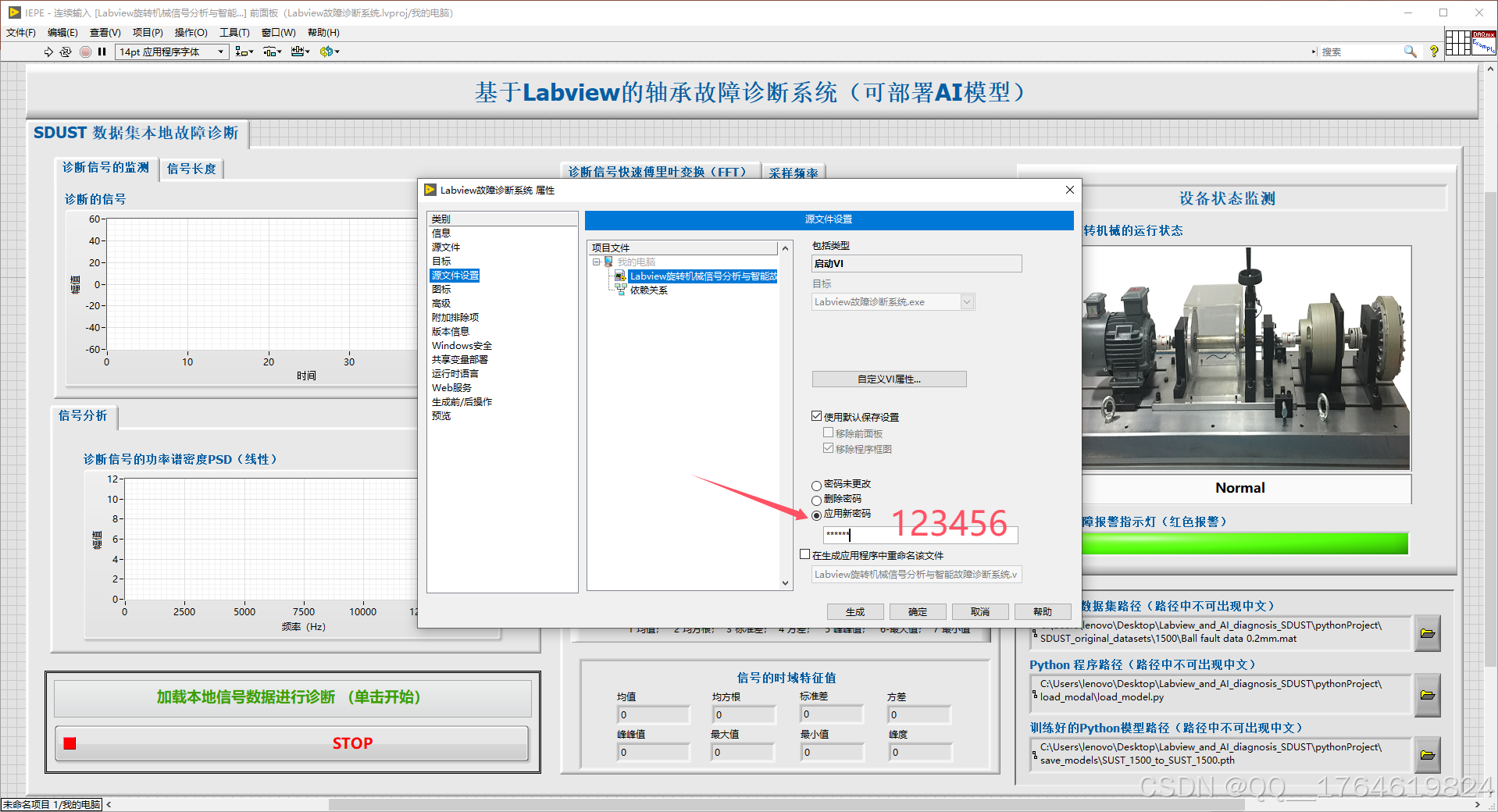
Task: Open the 工具(T) menu
Action: coord(234,33)
